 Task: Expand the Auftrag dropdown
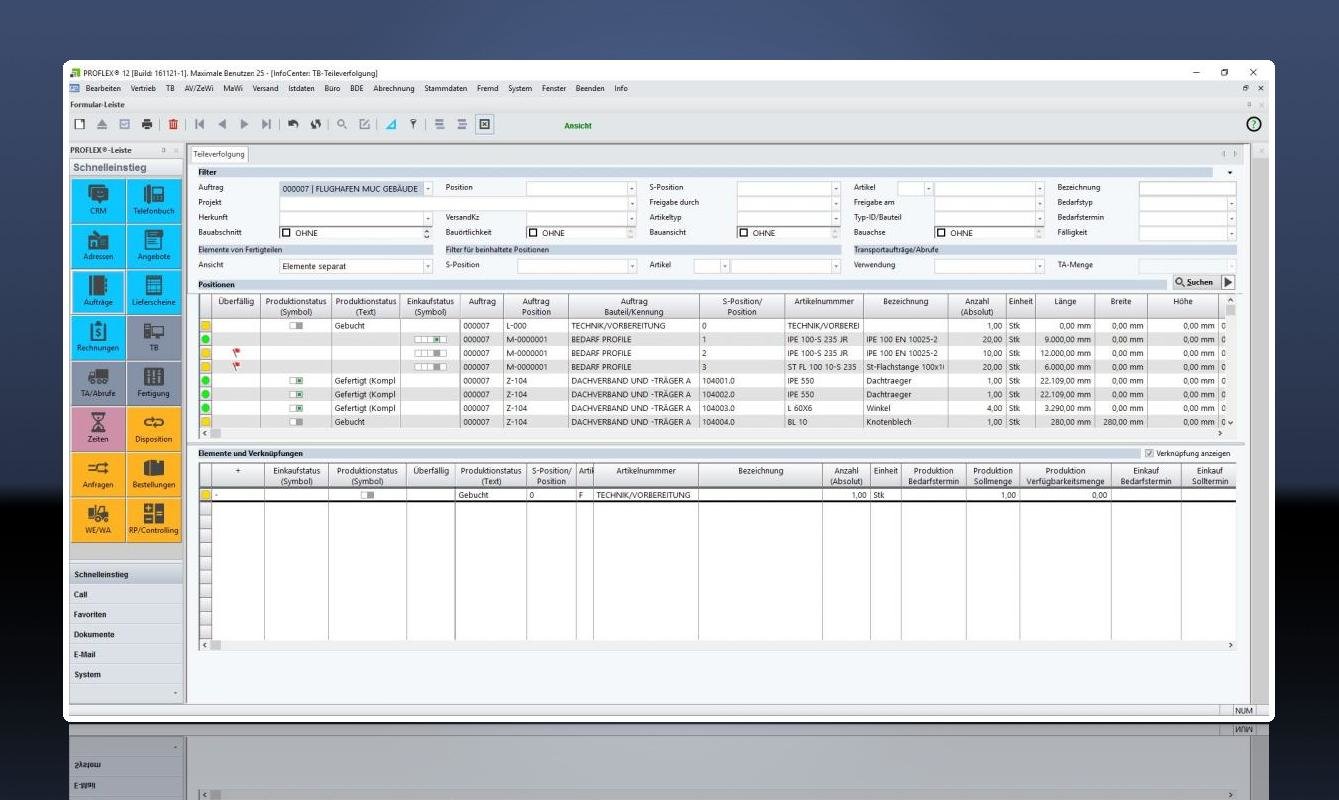click(x=428, y=188)
